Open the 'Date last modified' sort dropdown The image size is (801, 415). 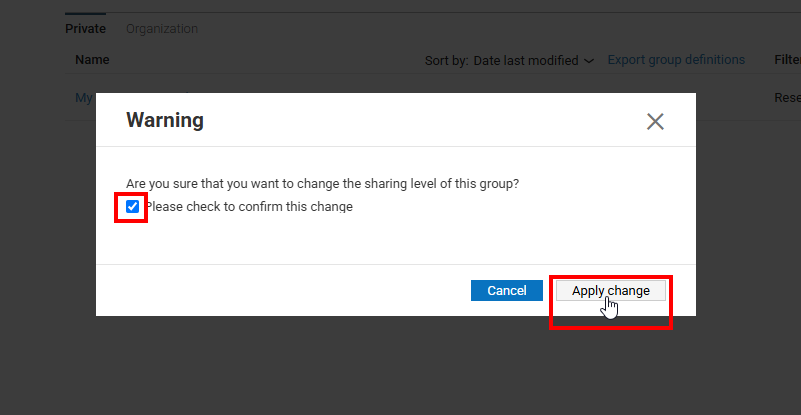[526, 61]
